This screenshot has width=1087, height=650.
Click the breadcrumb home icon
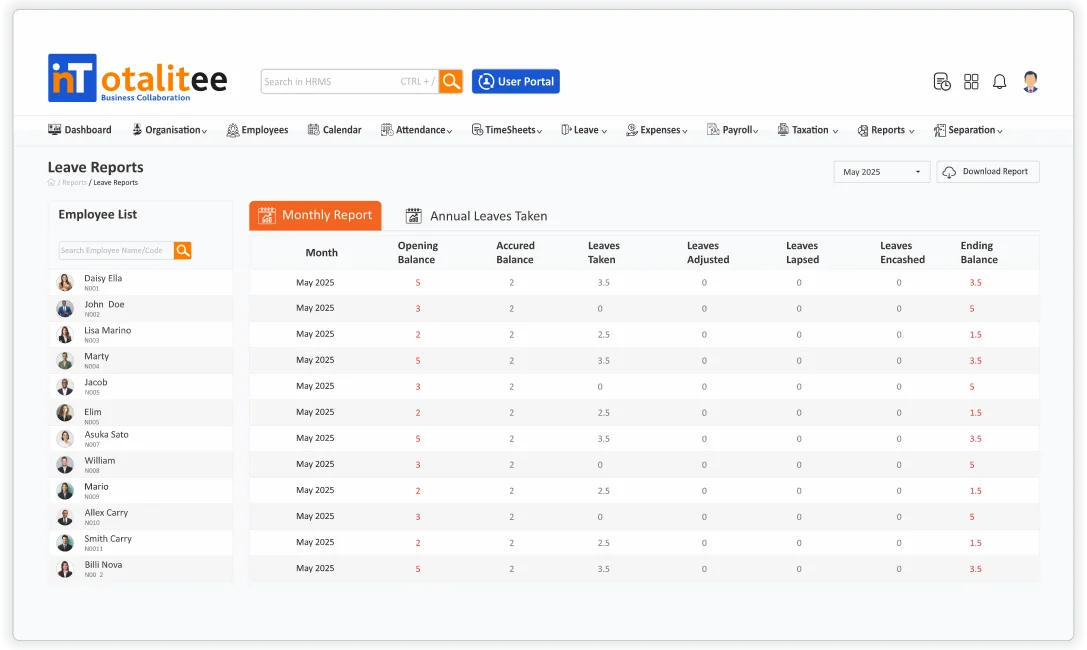coord(52,183)
